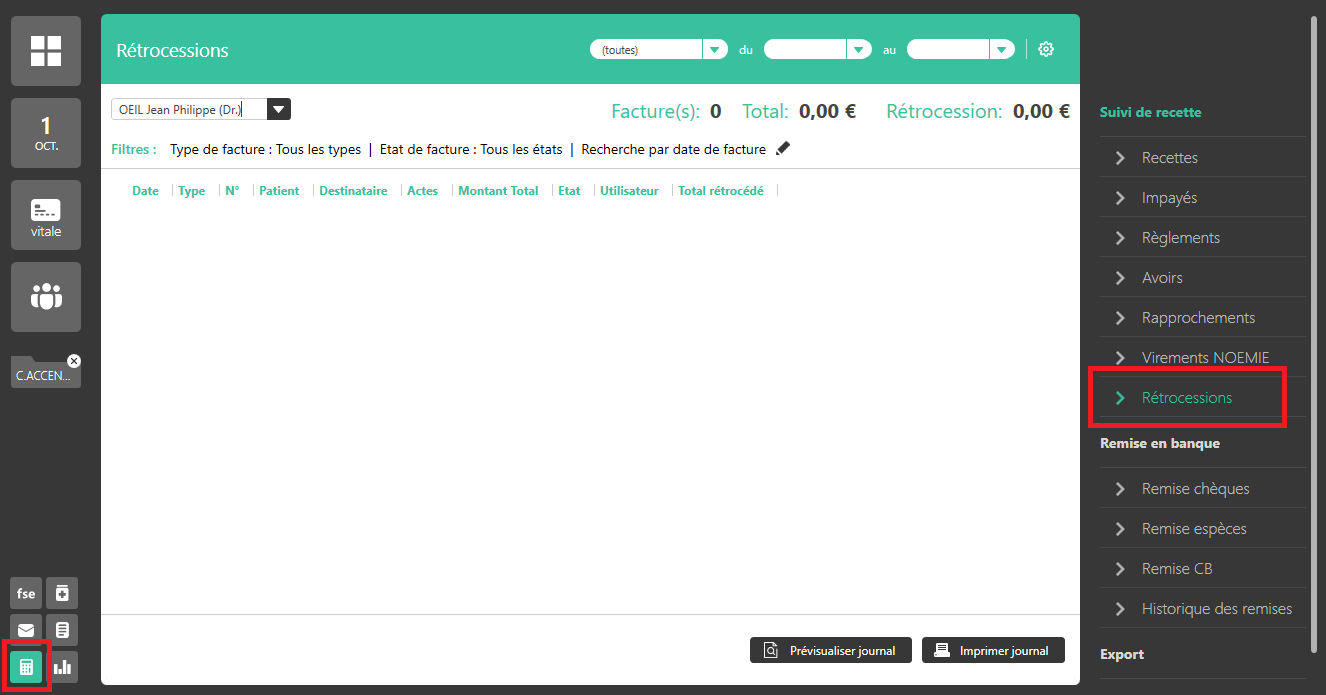The image size is (1326, 695).
Task: Open the 'du' start date dropdown
Action: tap(859, 50)
